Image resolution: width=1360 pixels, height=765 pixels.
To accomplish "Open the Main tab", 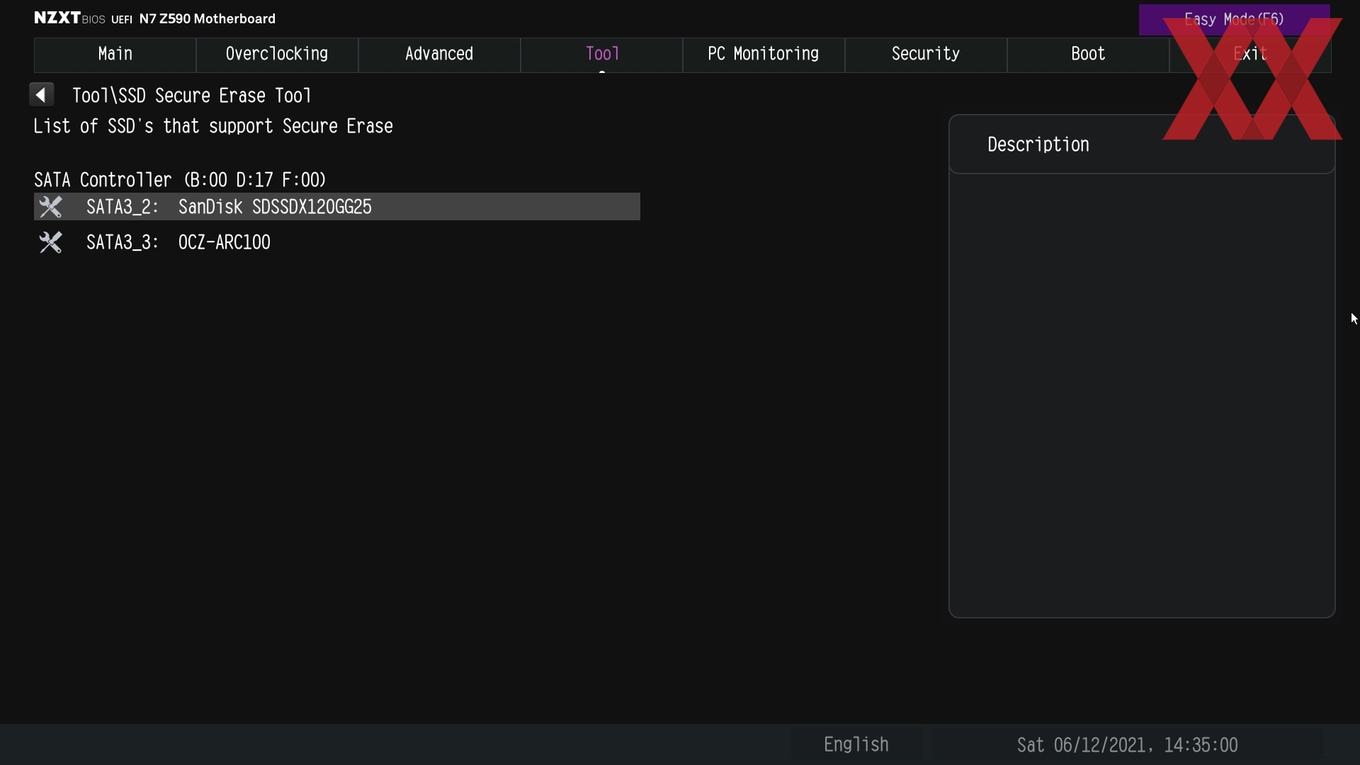I will [115, 54].
